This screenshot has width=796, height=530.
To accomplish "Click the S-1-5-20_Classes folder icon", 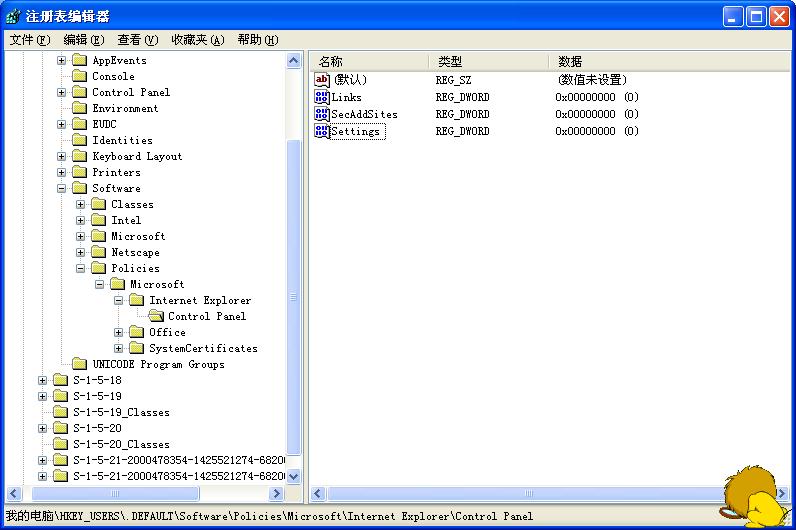I will (60, 444).
